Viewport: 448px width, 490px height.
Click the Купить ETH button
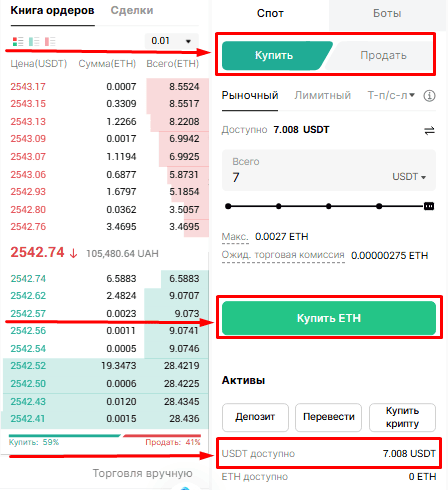click(x=329, y=318)
